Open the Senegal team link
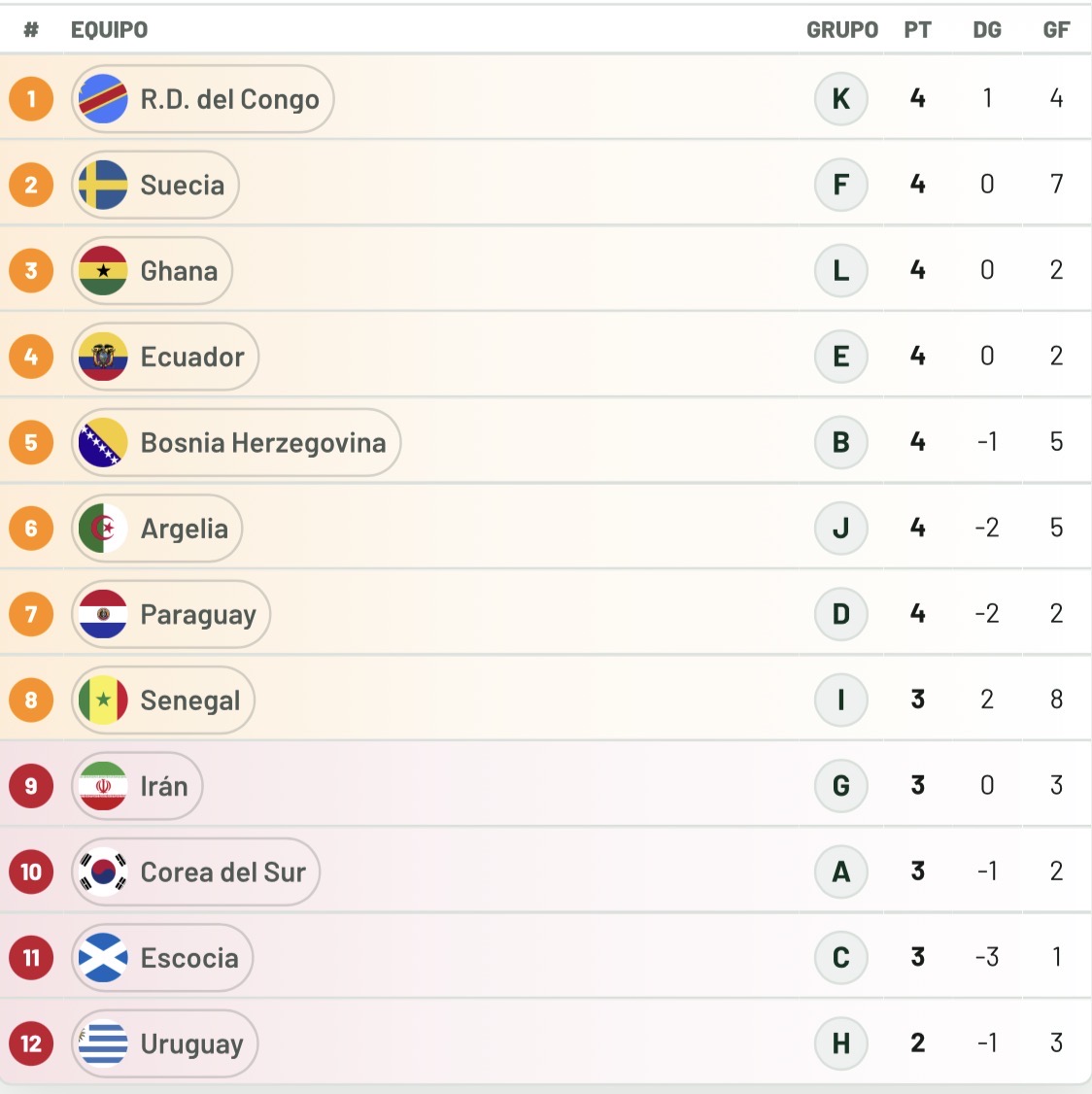This screenshot has height=1094, width=1092. coord(163,700)
